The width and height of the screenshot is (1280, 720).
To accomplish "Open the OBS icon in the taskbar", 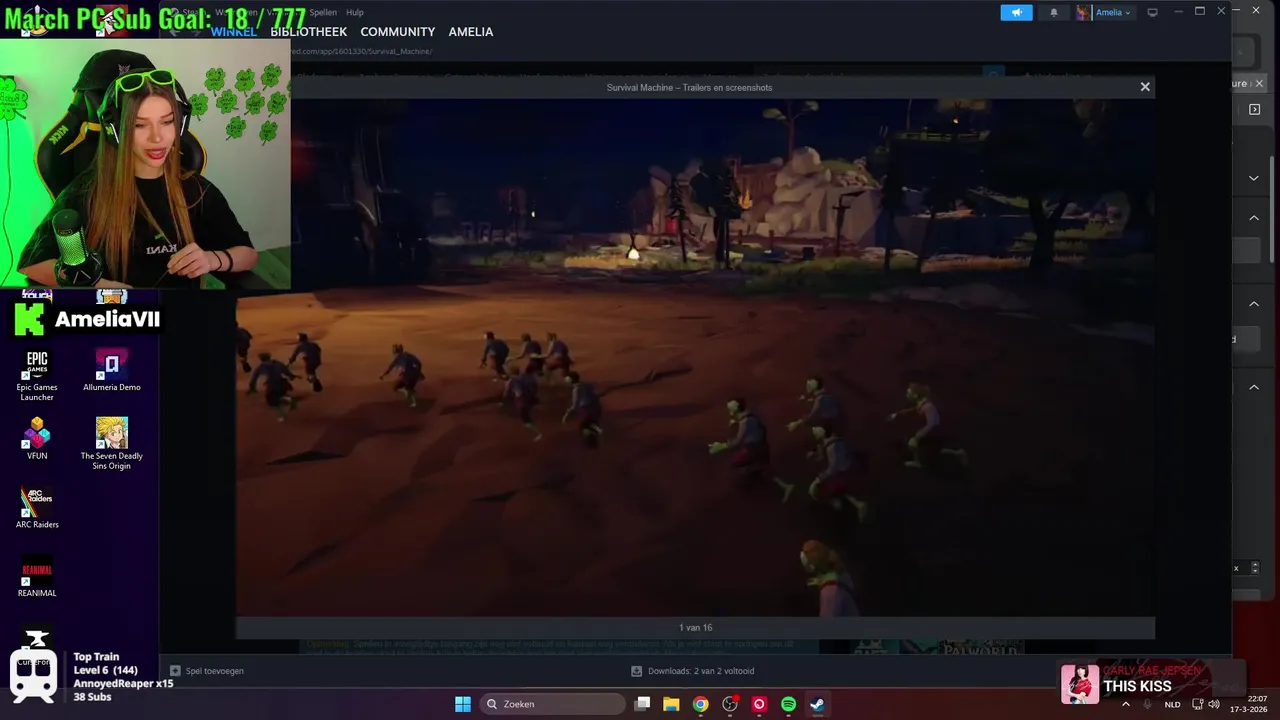I will tap(730, 704).
